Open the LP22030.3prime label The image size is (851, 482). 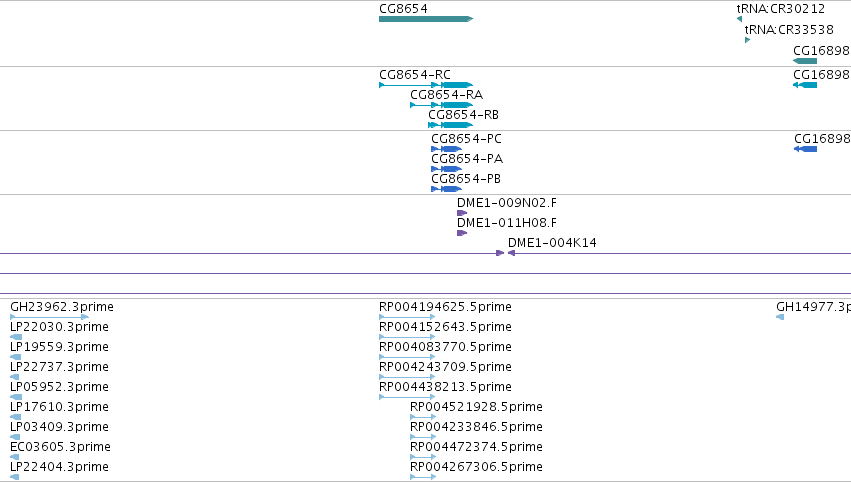(x=59, y=327)
